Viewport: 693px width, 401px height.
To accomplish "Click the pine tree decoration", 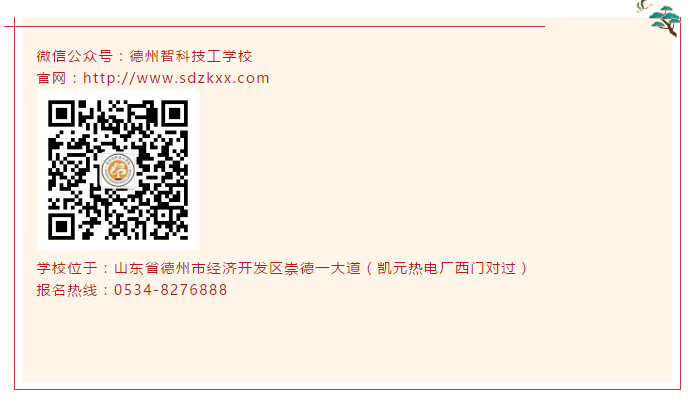I will 666,21.
